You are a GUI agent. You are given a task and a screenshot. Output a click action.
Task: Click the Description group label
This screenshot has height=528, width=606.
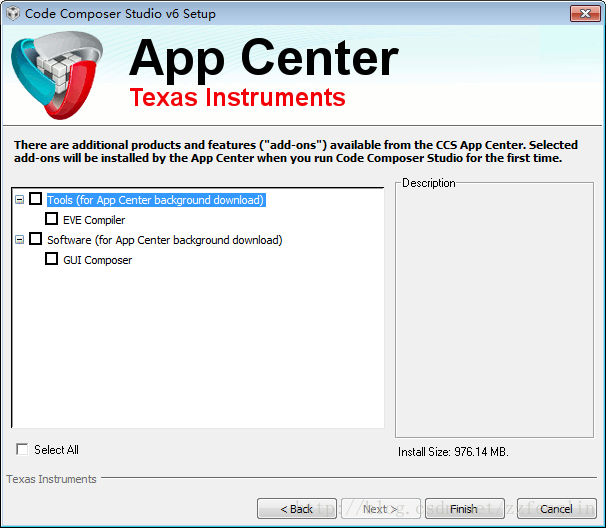[x=429, y=183]
